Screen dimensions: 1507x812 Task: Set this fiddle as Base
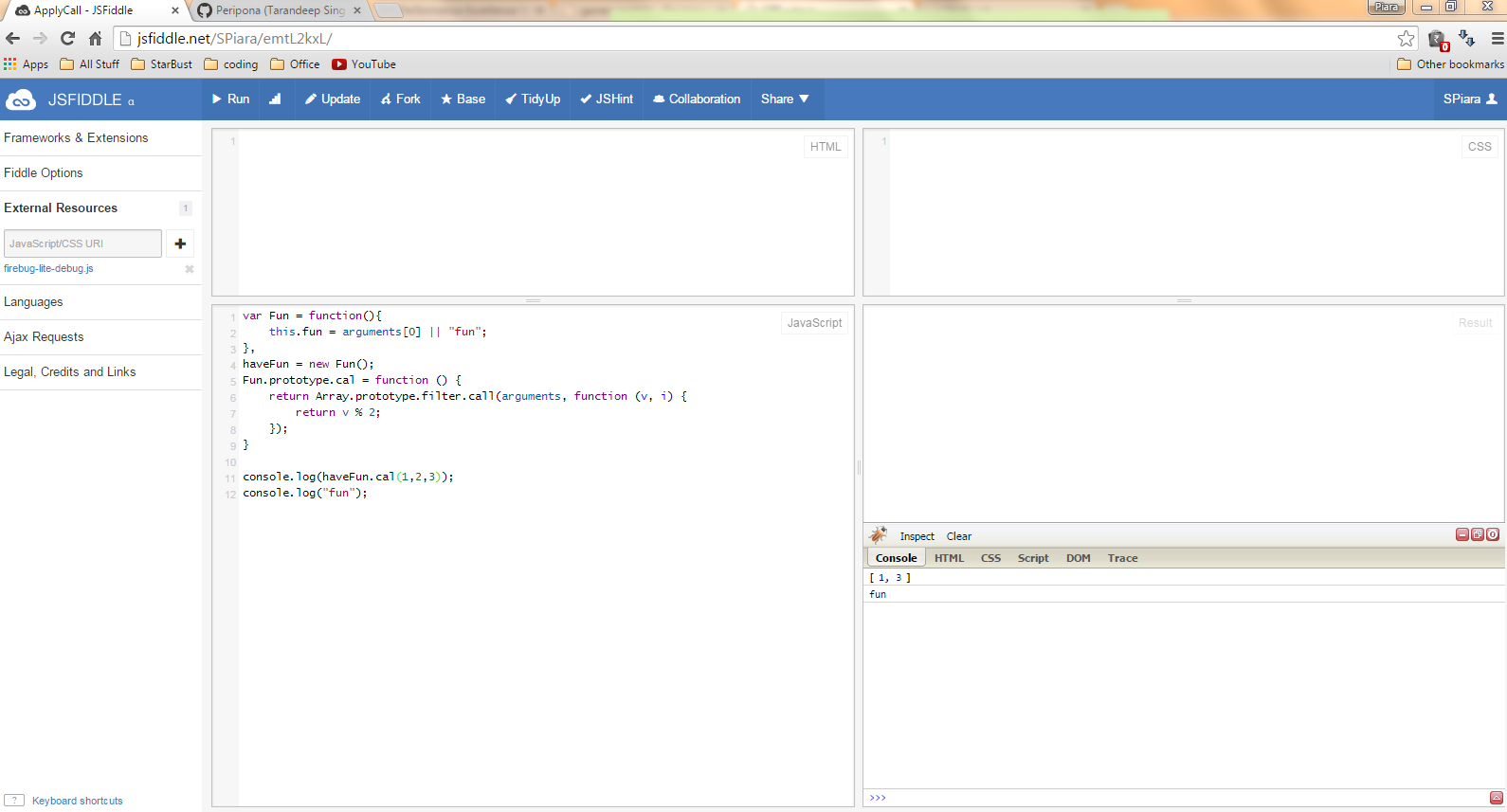coord(463,99)
